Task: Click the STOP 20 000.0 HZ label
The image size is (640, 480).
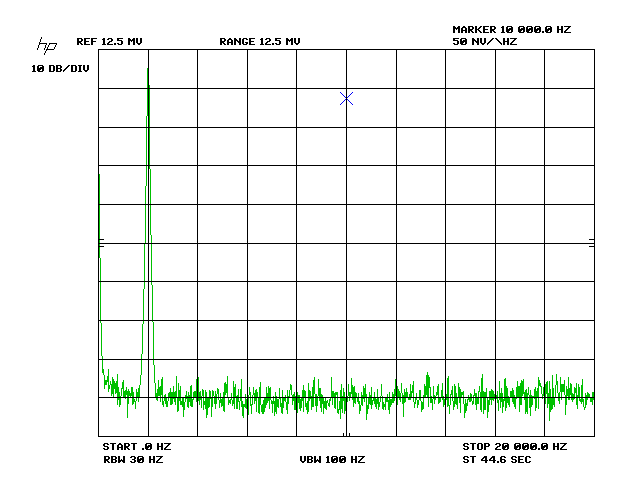Action: pyautogui.click(x=515, y=446)
